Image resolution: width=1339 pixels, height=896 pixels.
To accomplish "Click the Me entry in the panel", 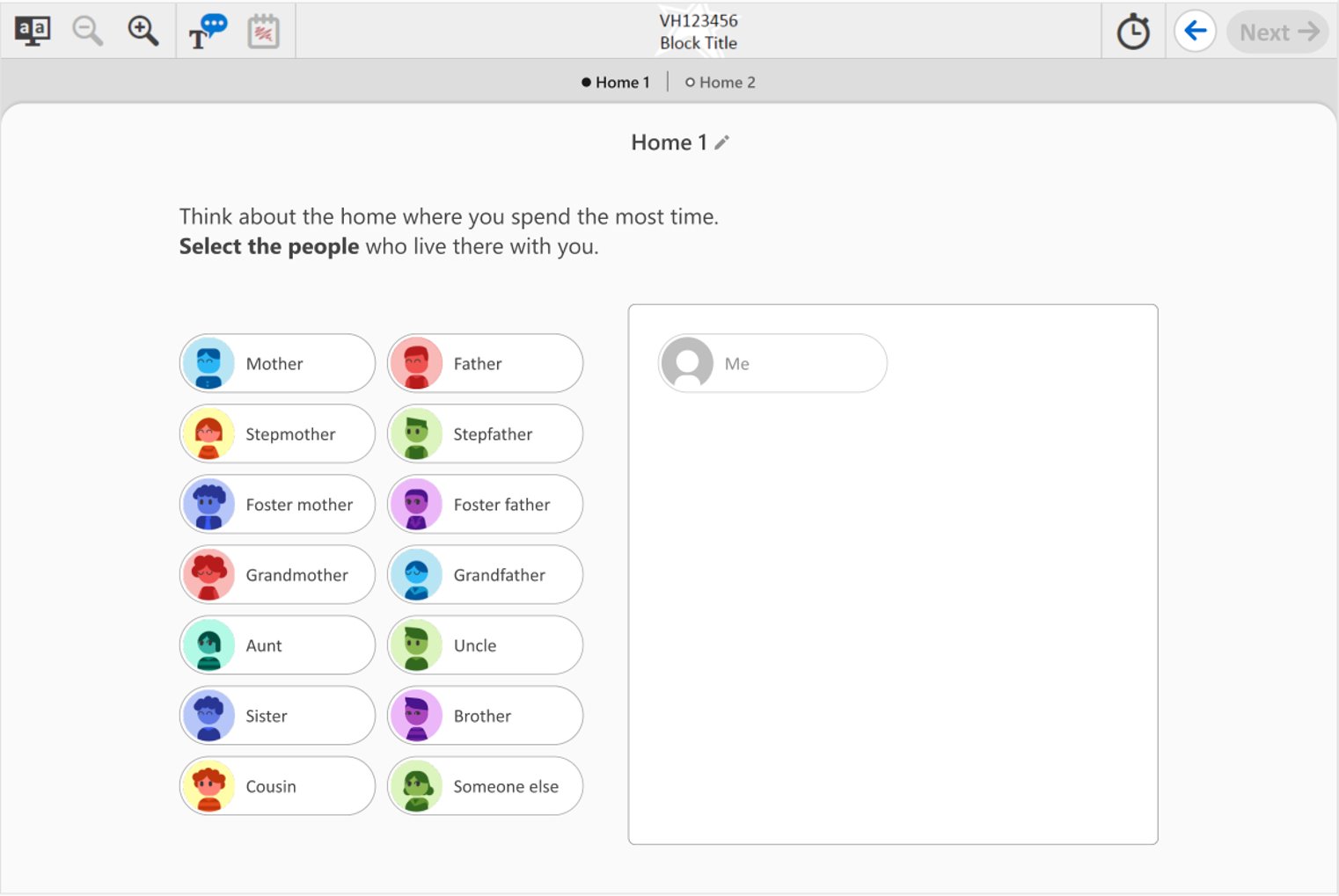I will coord(772,364).
